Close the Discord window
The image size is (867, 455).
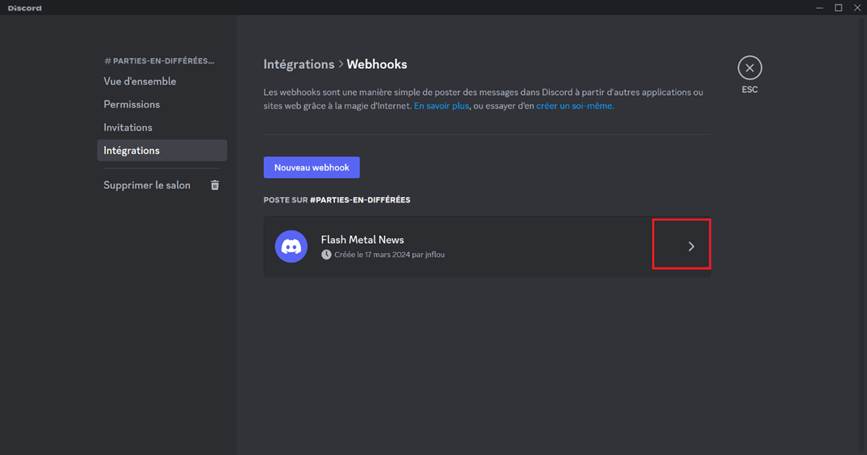point(856,8)
